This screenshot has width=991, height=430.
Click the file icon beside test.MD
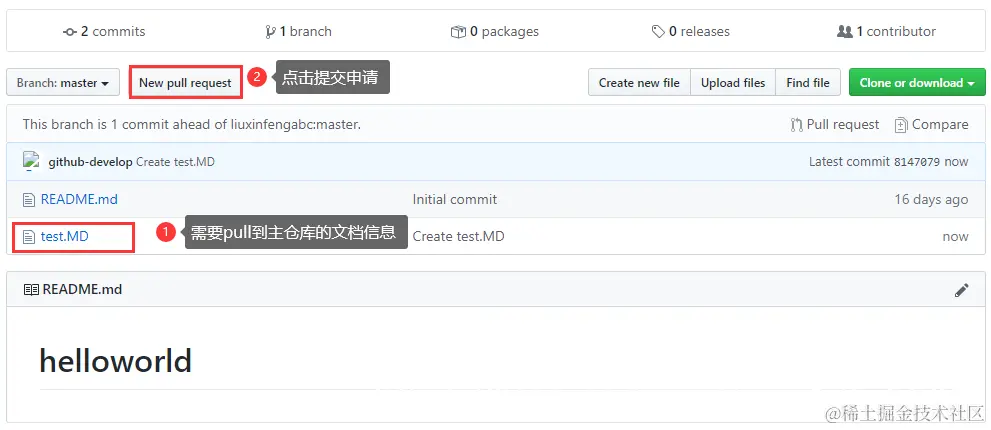coord(28,237)
